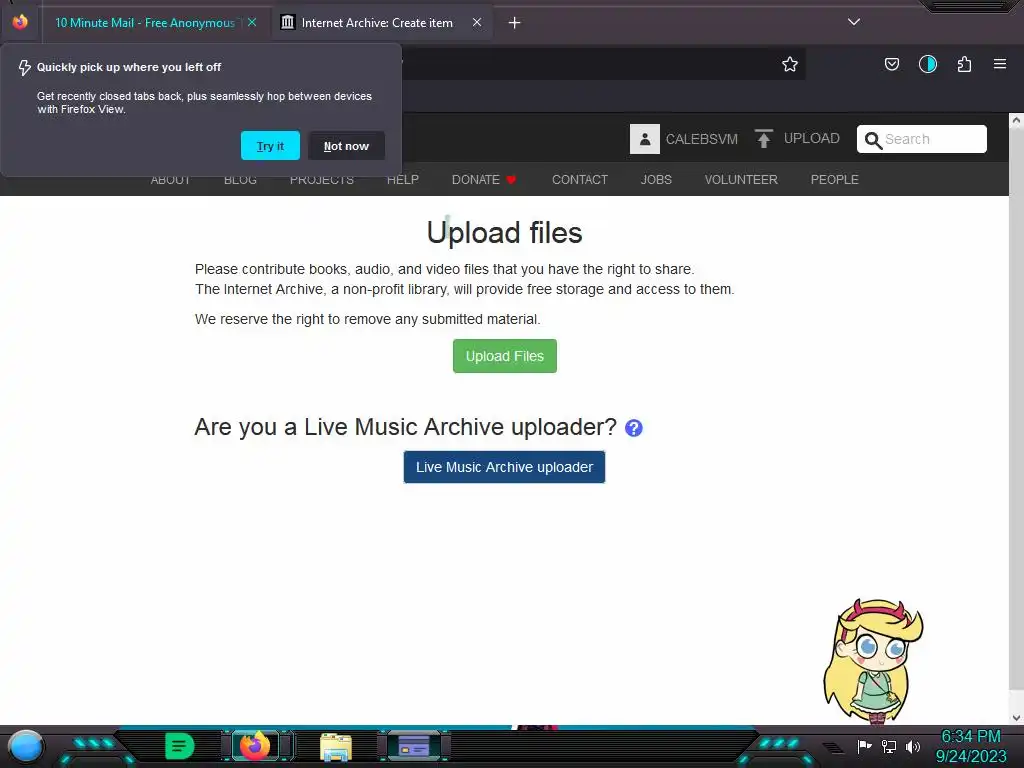This screenshot has height=768, width=1024.
Task: Click the scrollbar up arrow
Action: (1016, 120)
